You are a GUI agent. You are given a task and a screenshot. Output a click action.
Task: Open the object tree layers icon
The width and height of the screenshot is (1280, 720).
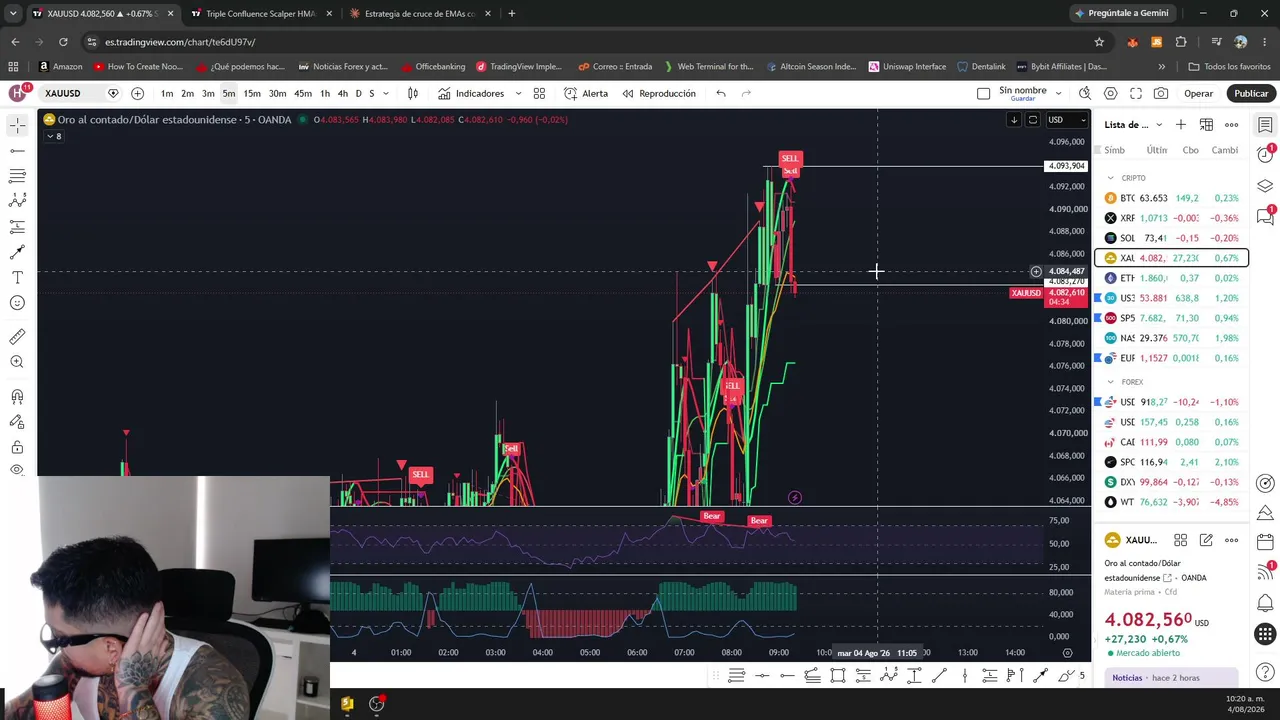tap(1265, 186)
